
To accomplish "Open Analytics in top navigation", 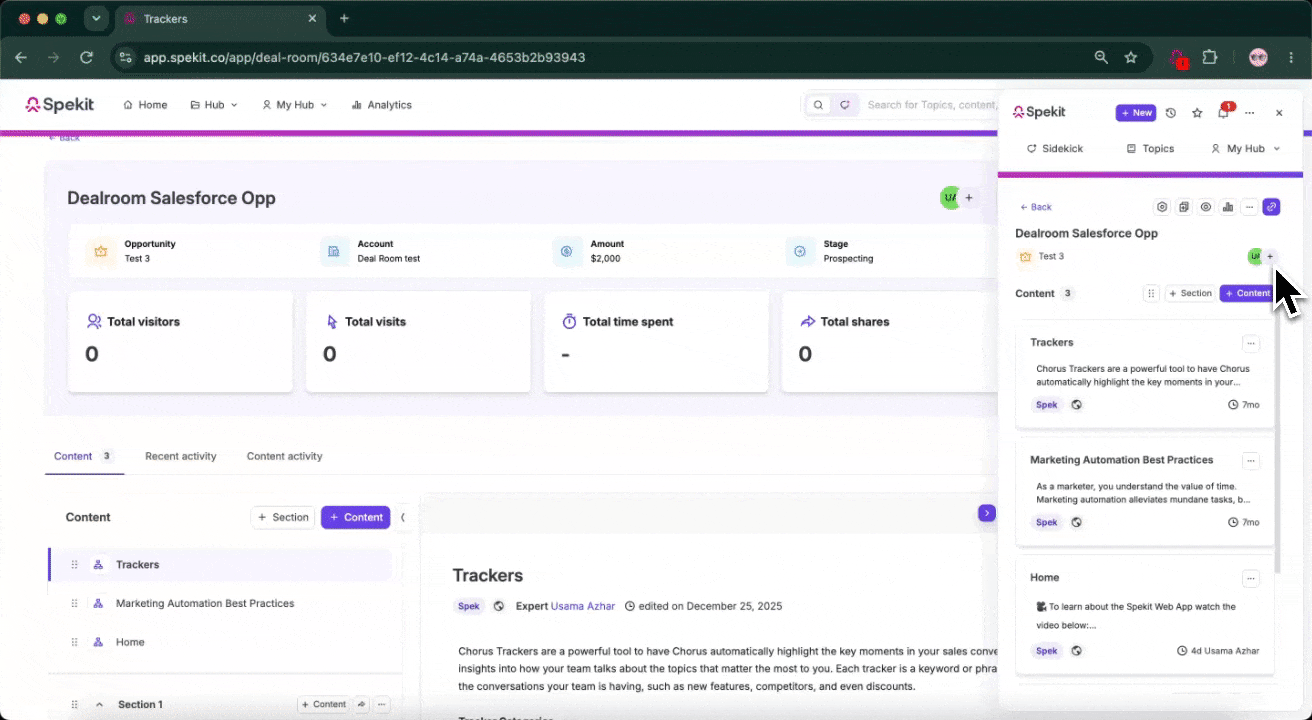I will [381, 105].
